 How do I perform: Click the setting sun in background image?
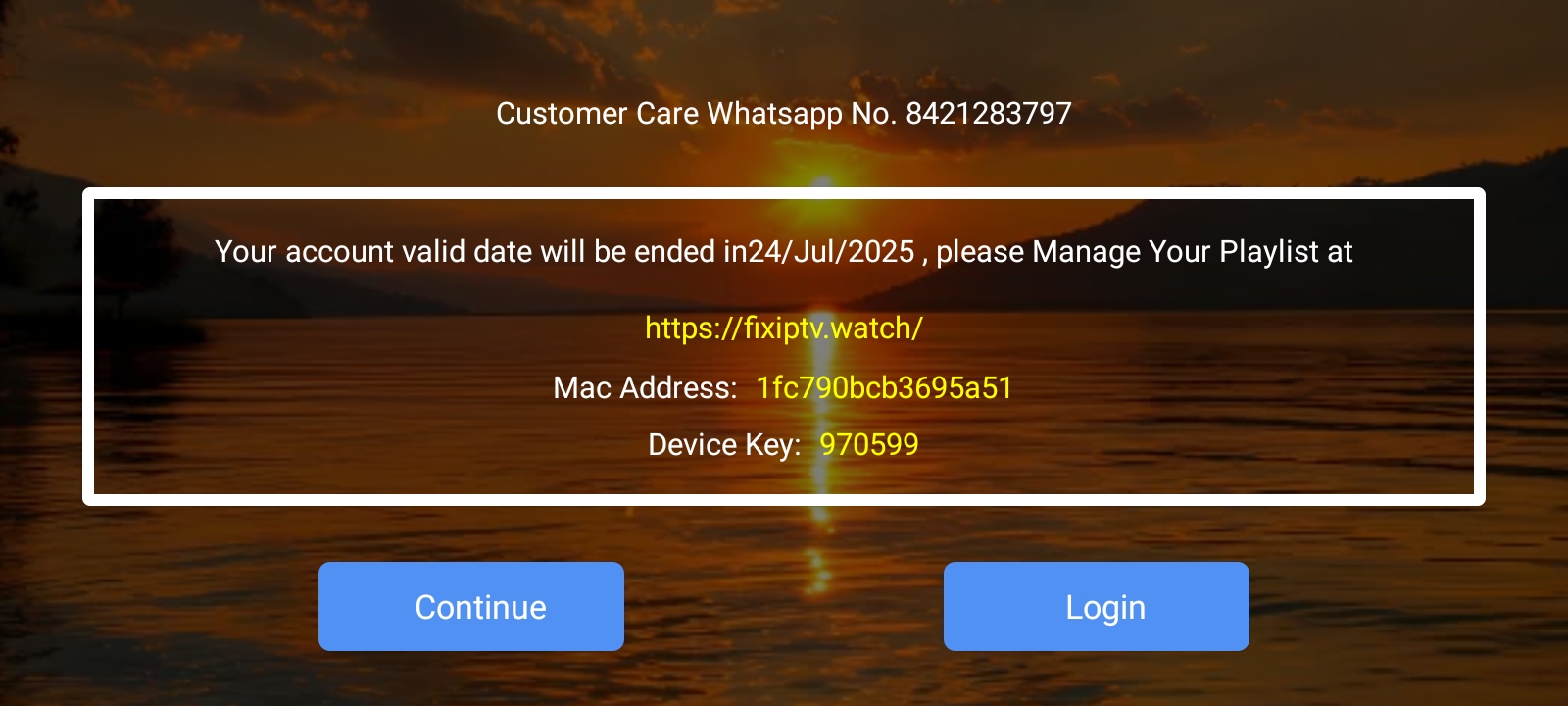coord(823,179)
